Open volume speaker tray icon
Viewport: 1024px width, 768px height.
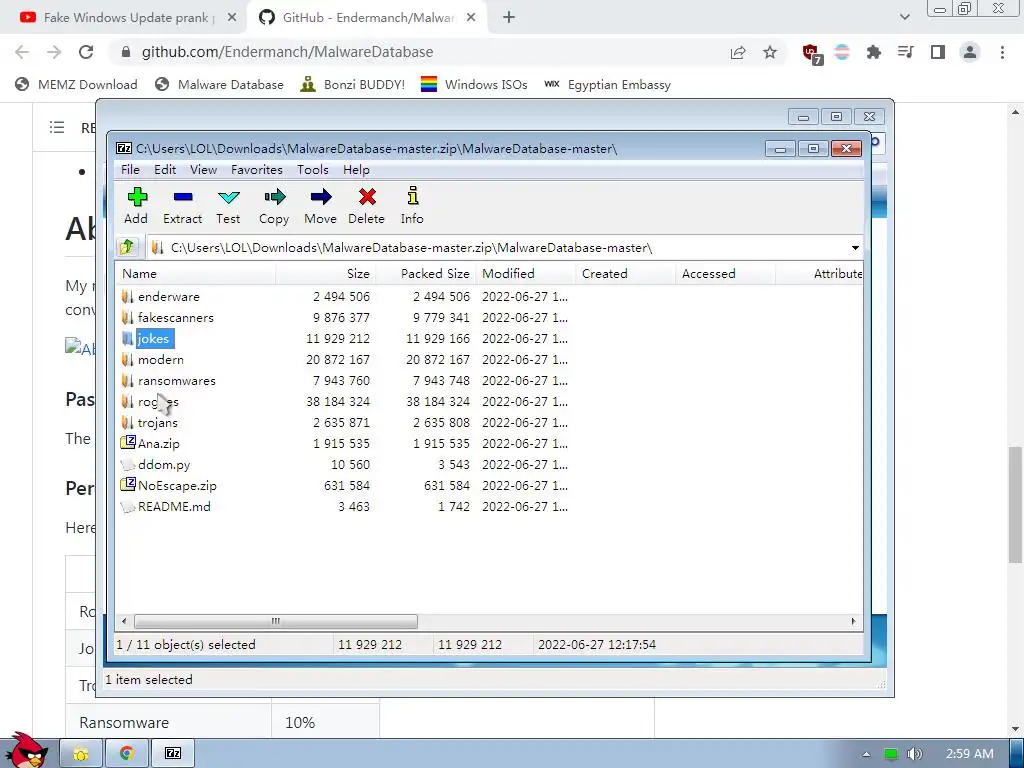tap(914, 754)
